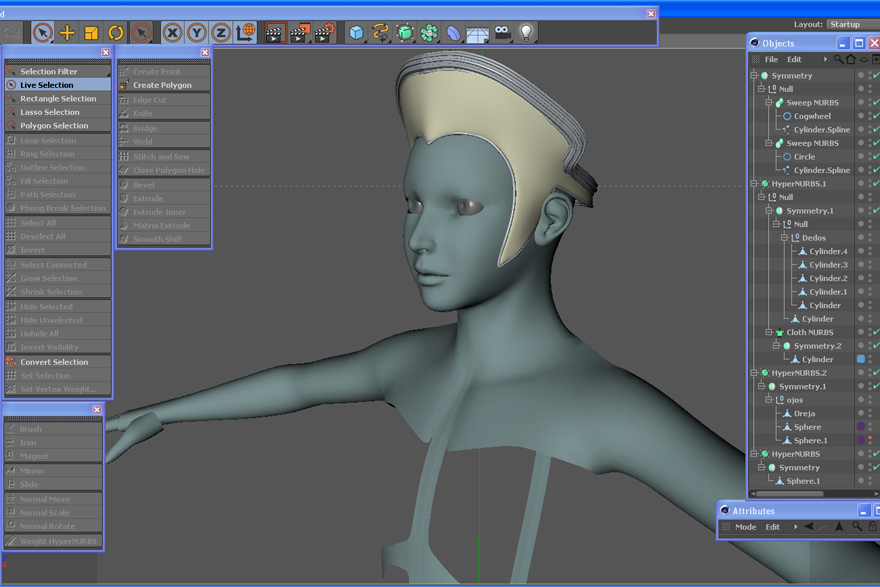880x587 pixels.
Task: Click the Add Cube primitive icon
Action: 356,33
